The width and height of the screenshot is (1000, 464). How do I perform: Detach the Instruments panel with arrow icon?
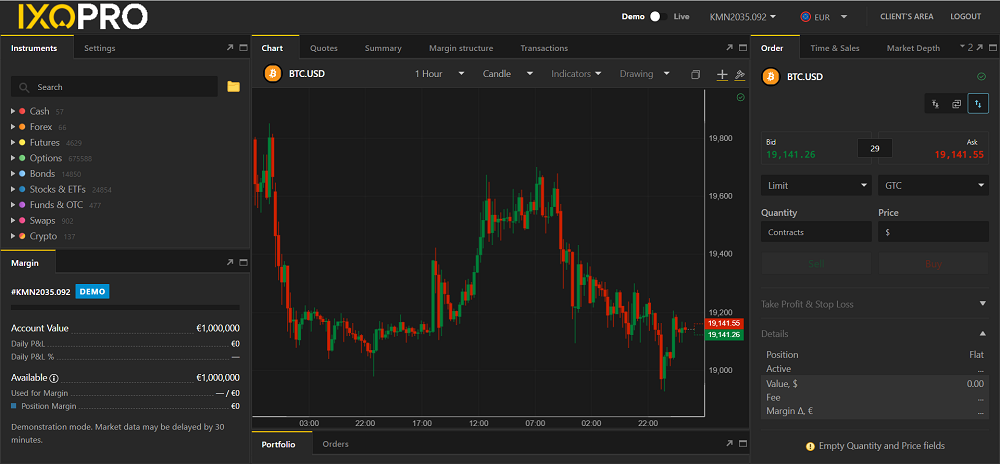(230, 48)
